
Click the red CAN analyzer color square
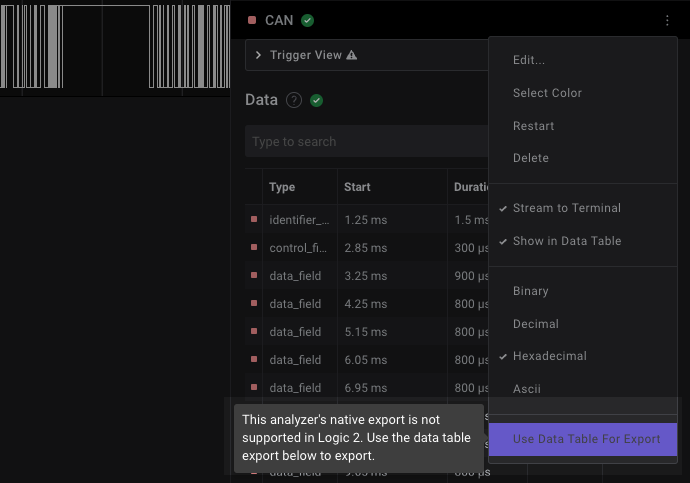253,20
